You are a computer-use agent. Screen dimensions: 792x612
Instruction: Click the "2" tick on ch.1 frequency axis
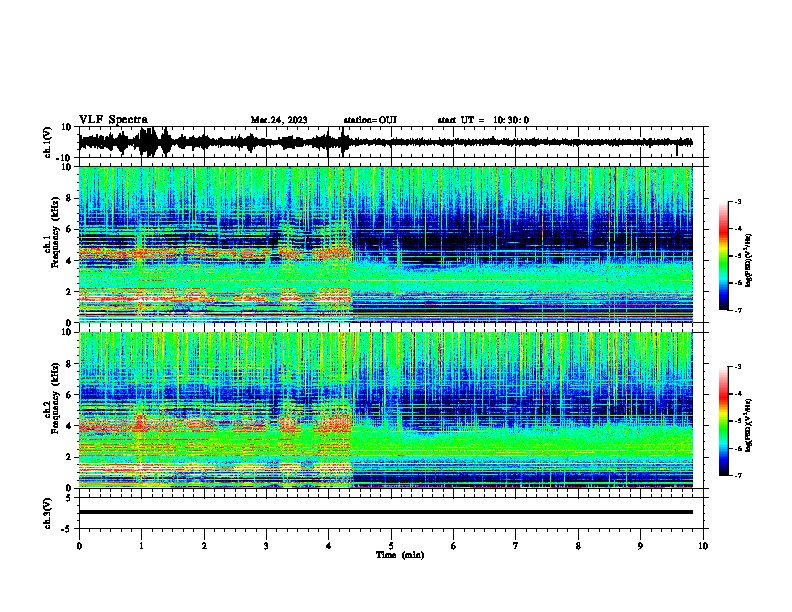(x=70, y=292)
